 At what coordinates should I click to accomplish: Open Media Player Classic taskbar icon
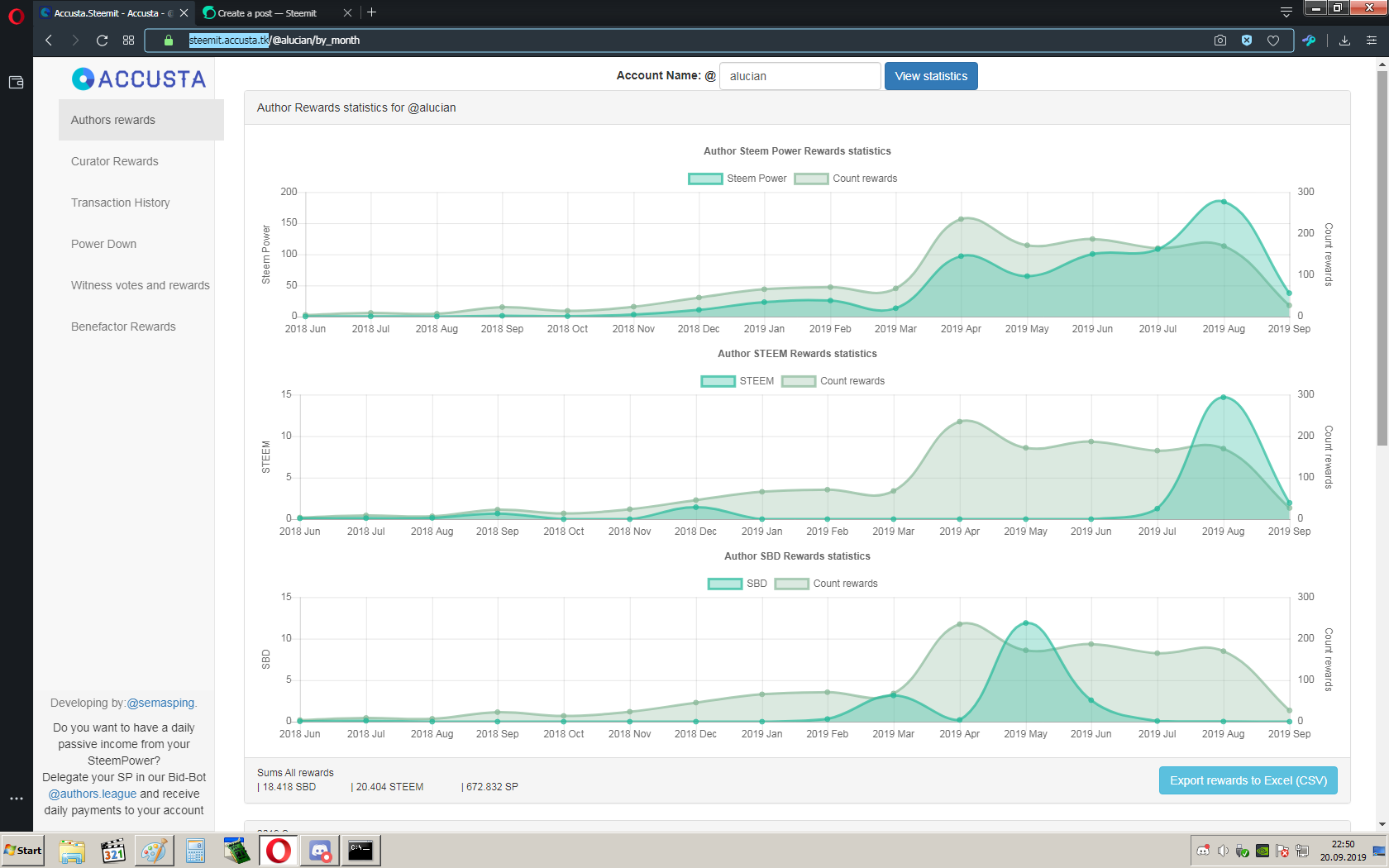point(113,851)
